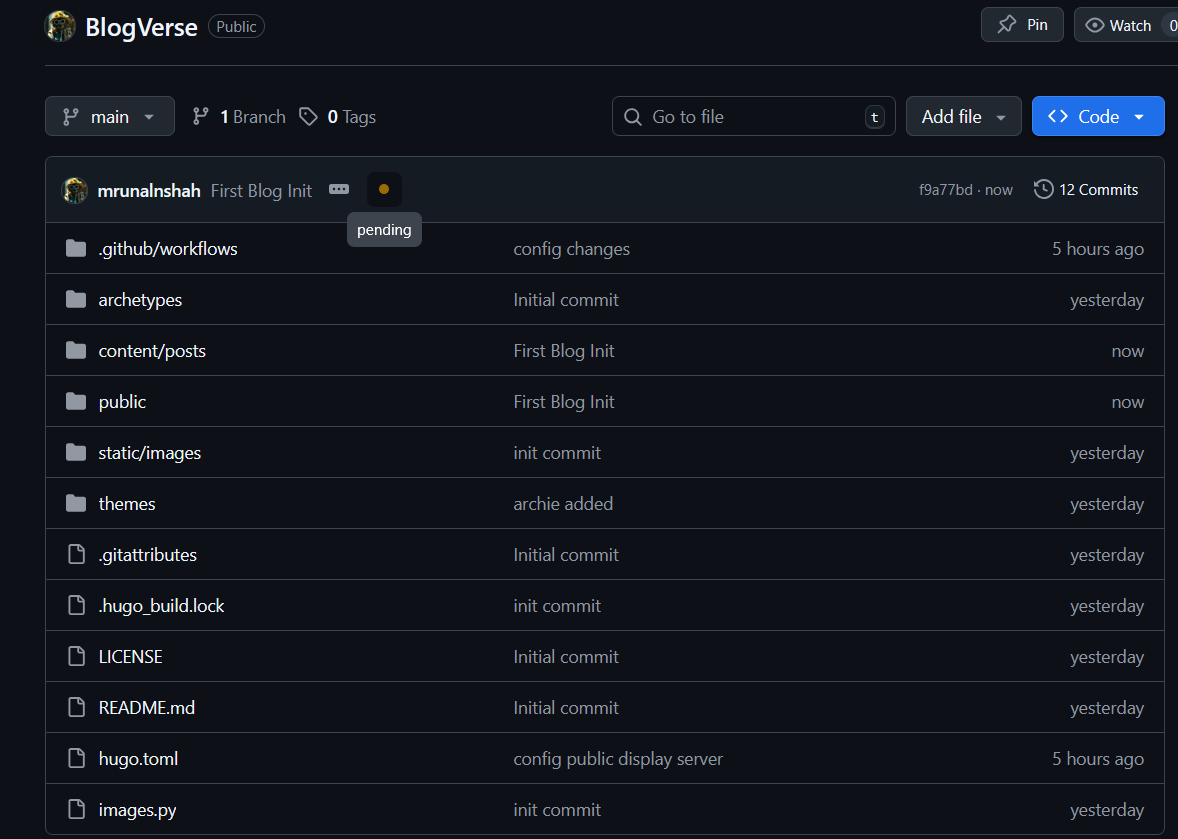The image size is (1178, 839).
Task: Click the Watch button
Action: coord(1120,25)
